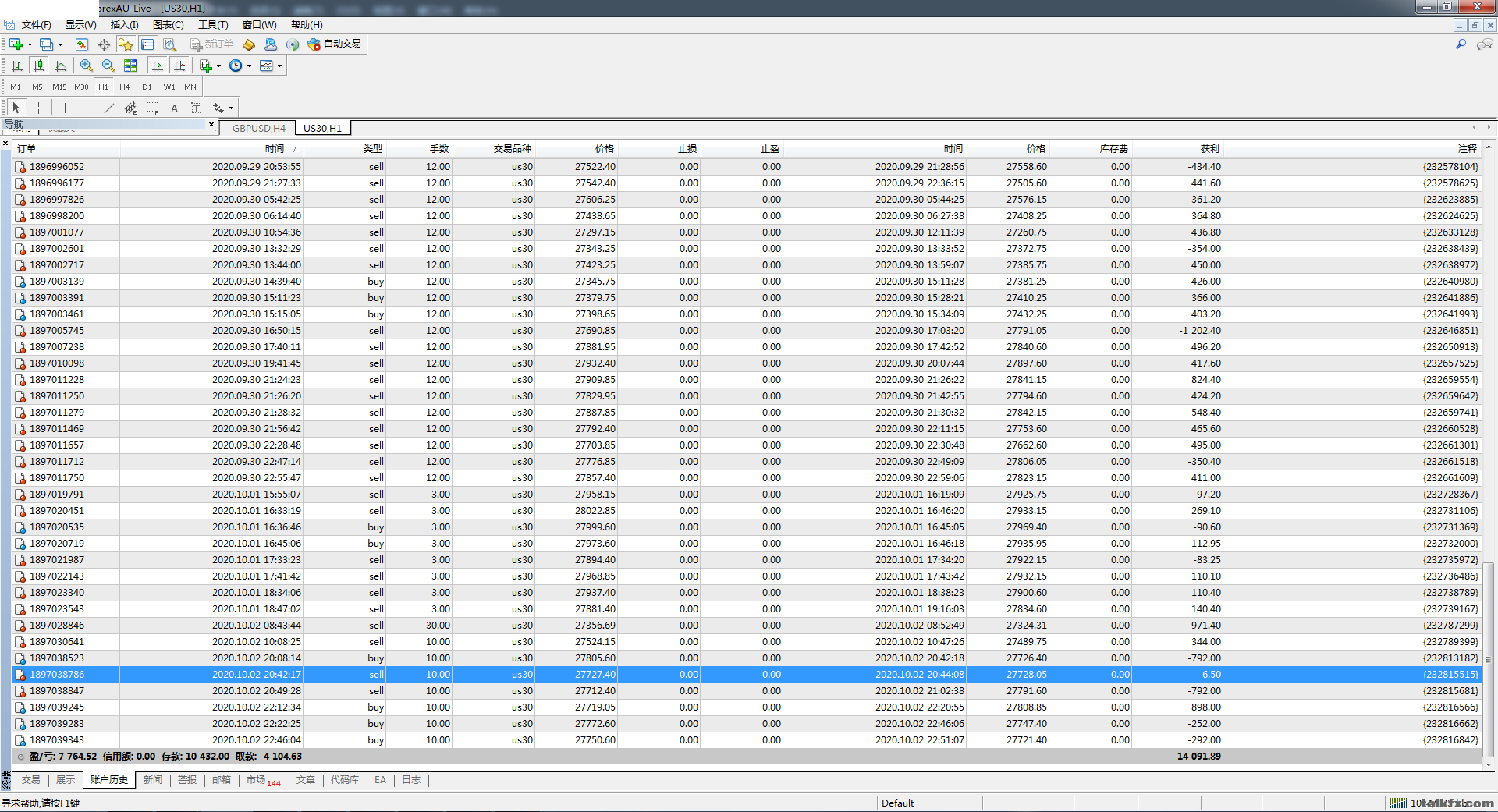Click the 新订单 new order button
Screen dimensions: 1498x812
tap(212, 44)
